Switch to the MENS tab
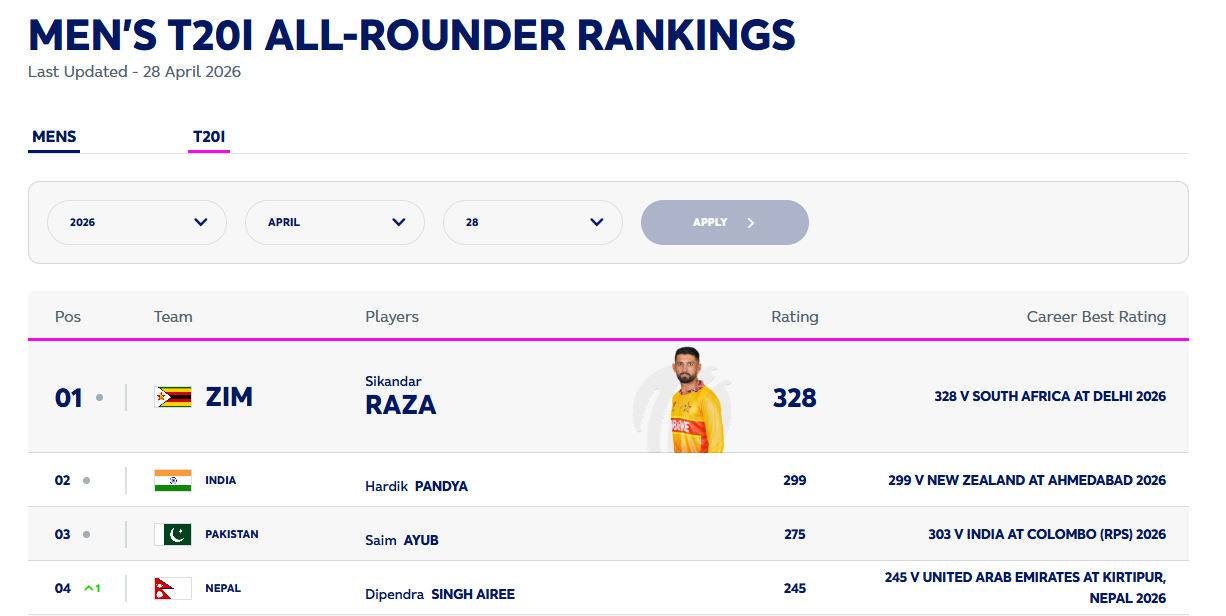The height and width of the screenshot is (616, 1226). [54, 137]
